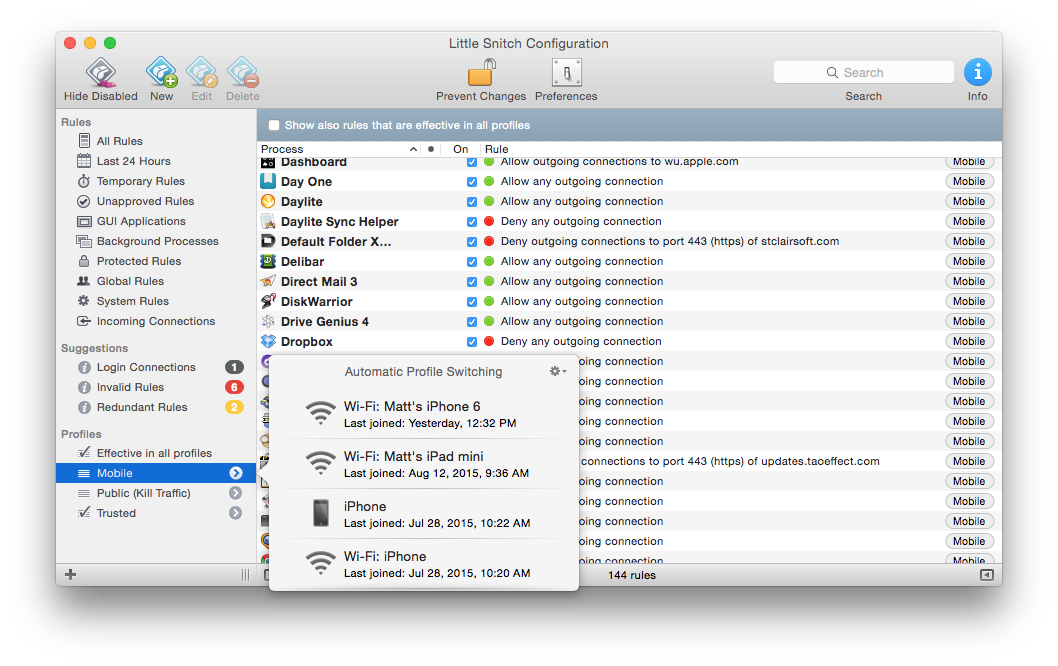
Task: Click Wi-Fi icon for Matt's iPhone 6
Action: 321,413
